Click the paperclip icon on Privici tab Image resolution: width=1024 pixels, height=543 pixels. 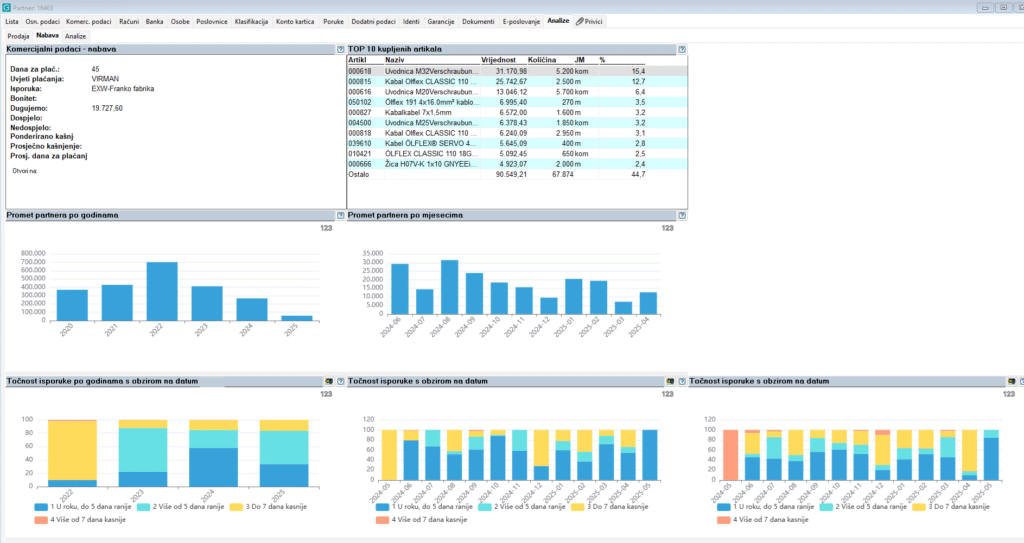[580, 21]
